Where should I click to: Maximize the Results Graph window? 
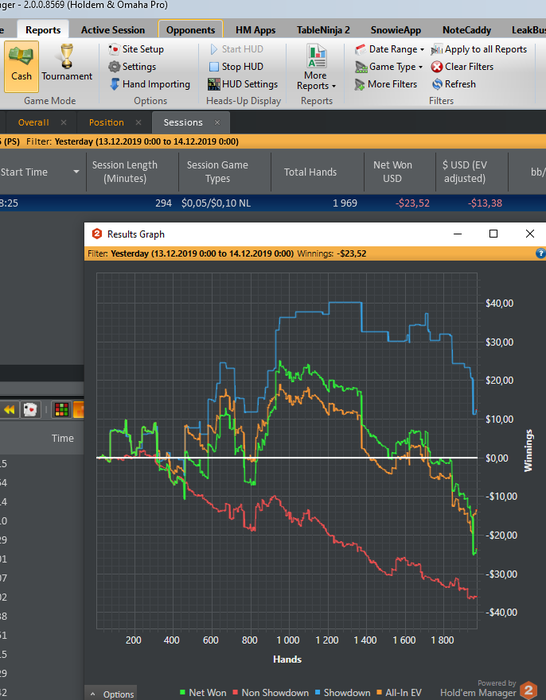click(493, 234)
